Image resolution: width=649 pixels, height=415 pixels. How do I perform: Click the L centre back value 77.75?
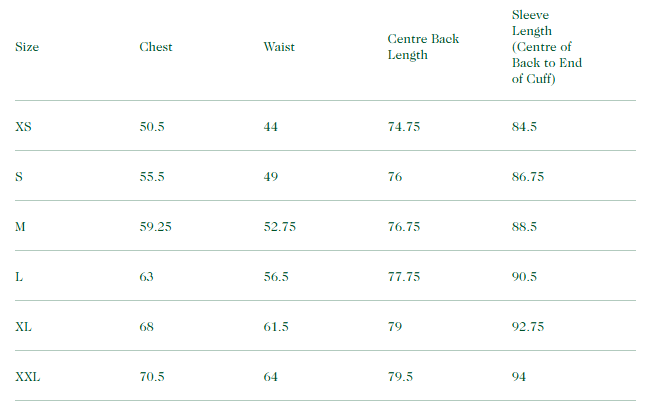tap(404, 277)
